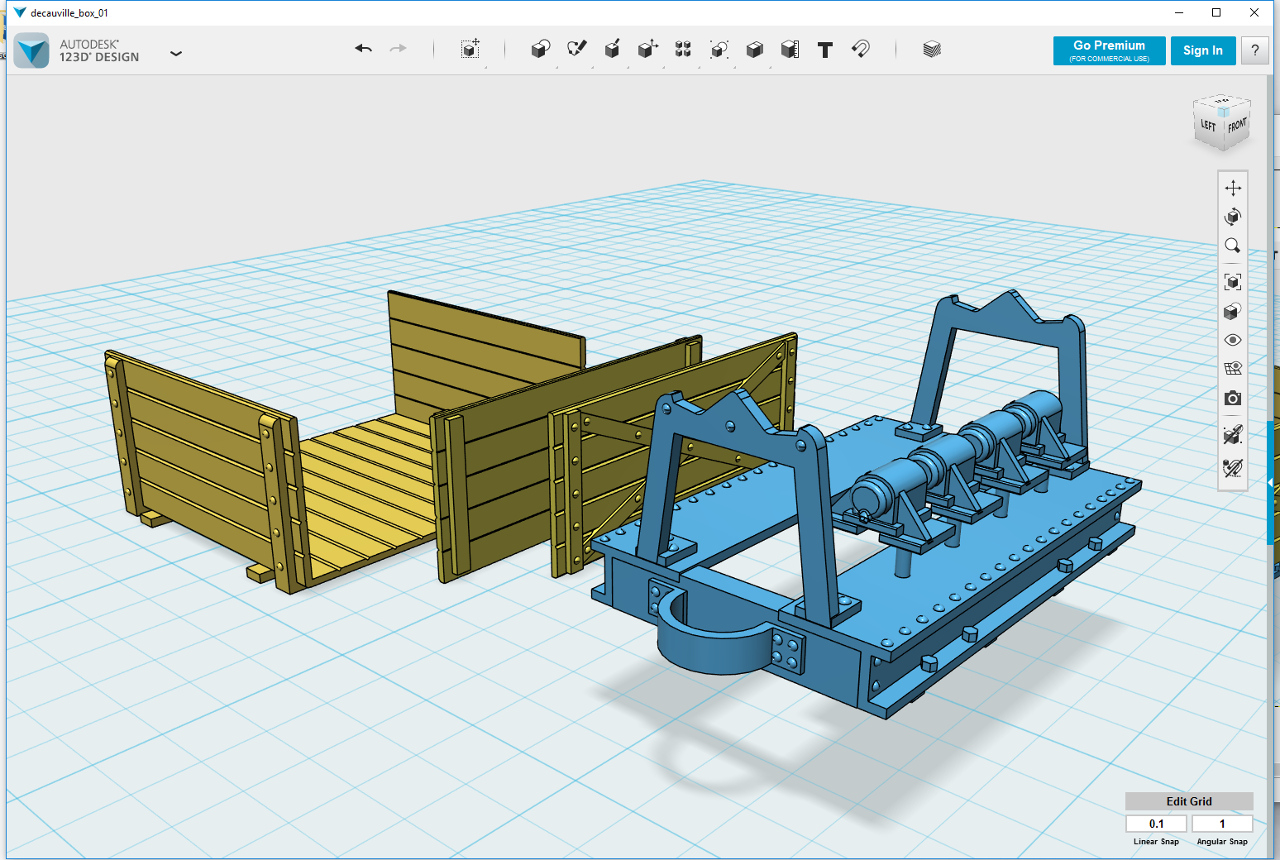Toggle sketch visibility in the navigation bar
The height and width of the screenshot is (860, 1280).
[x=1233, y=434]
